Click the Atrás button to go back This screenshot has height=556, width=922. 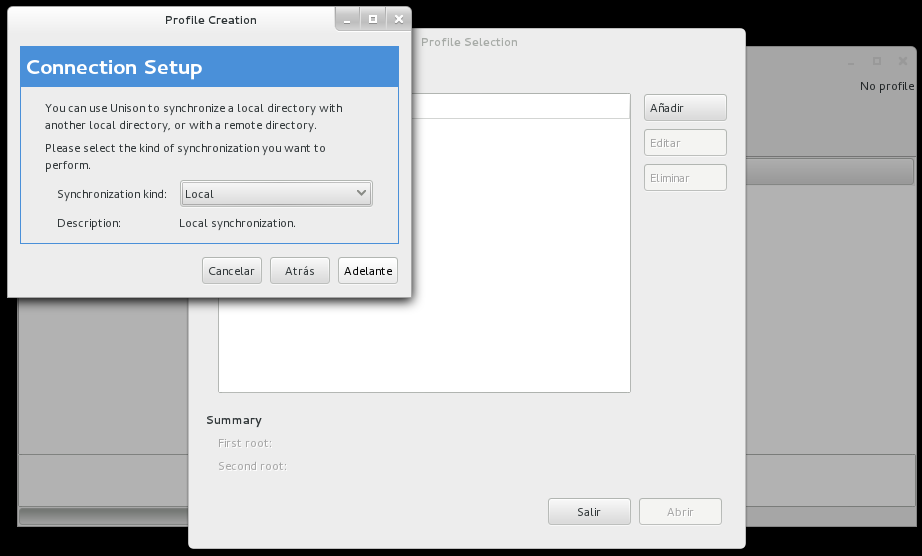point(300,271)
